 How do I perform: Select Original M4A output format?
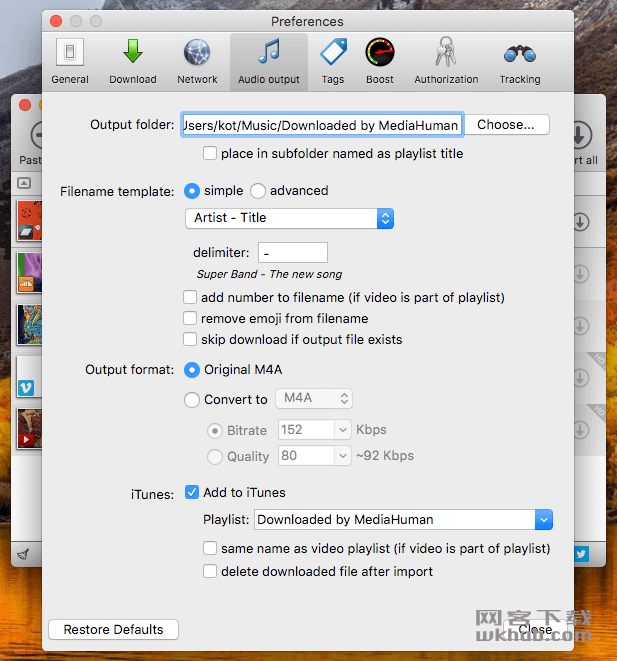[192, 370]
